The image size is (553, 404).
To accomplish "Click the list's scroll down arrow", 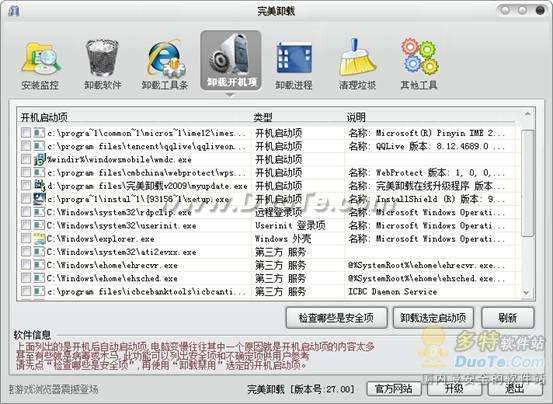I will pyautogui.click(x=527, y=292).
